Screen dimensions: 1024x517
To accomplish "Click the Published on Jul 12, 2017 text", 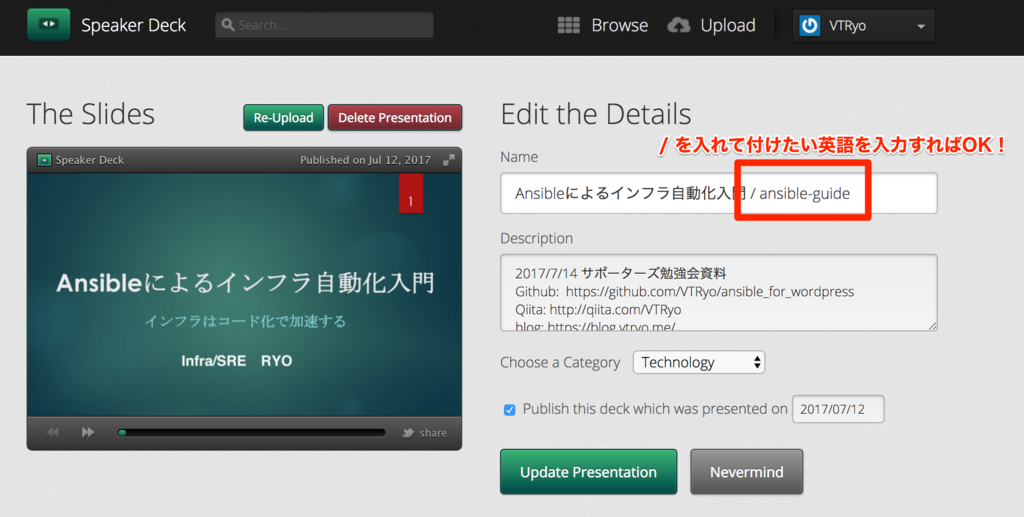I will coord(365,160).
